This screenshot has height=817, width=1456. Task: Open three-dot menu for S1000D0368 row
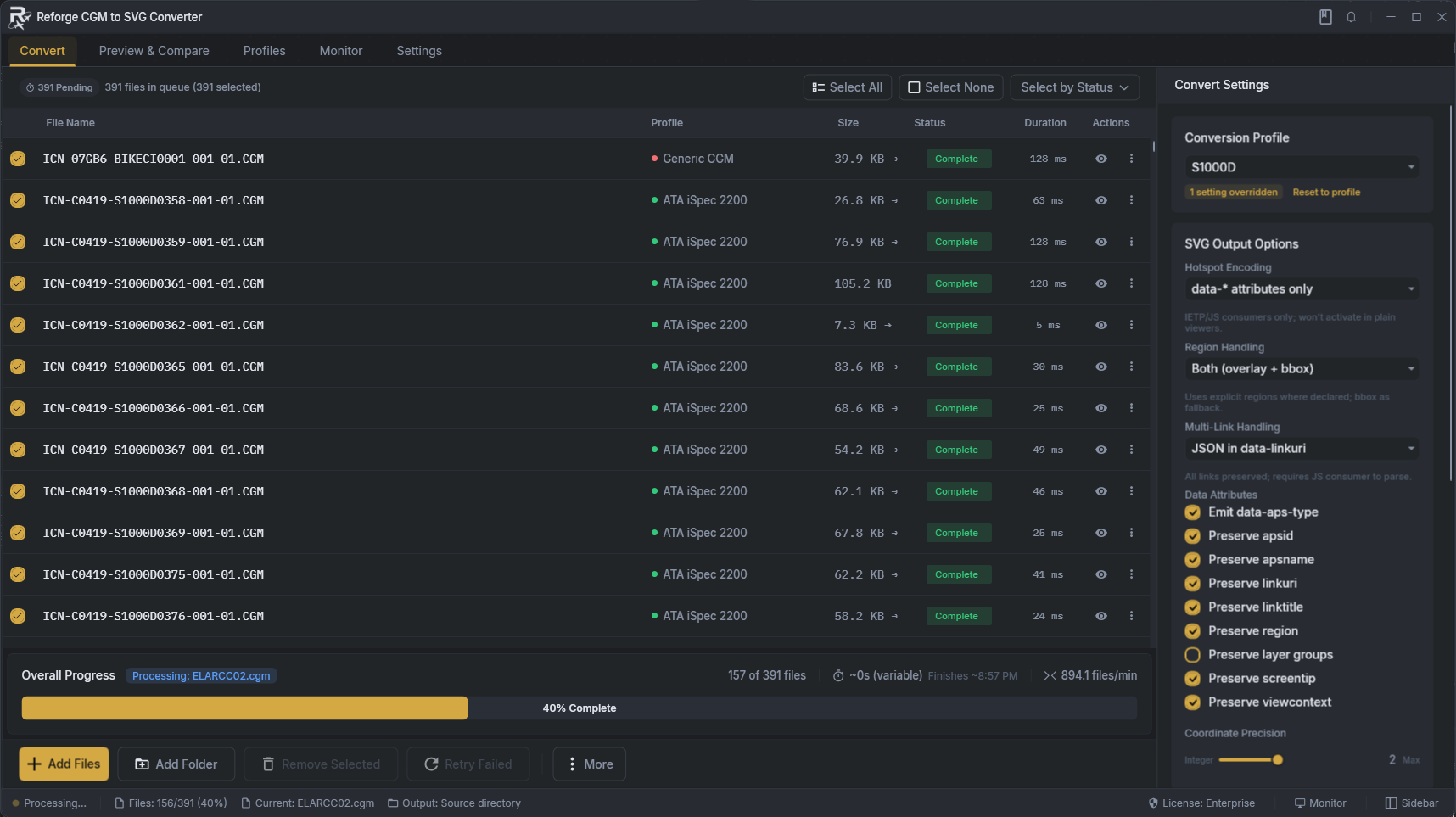click(x=1131, y=491)
